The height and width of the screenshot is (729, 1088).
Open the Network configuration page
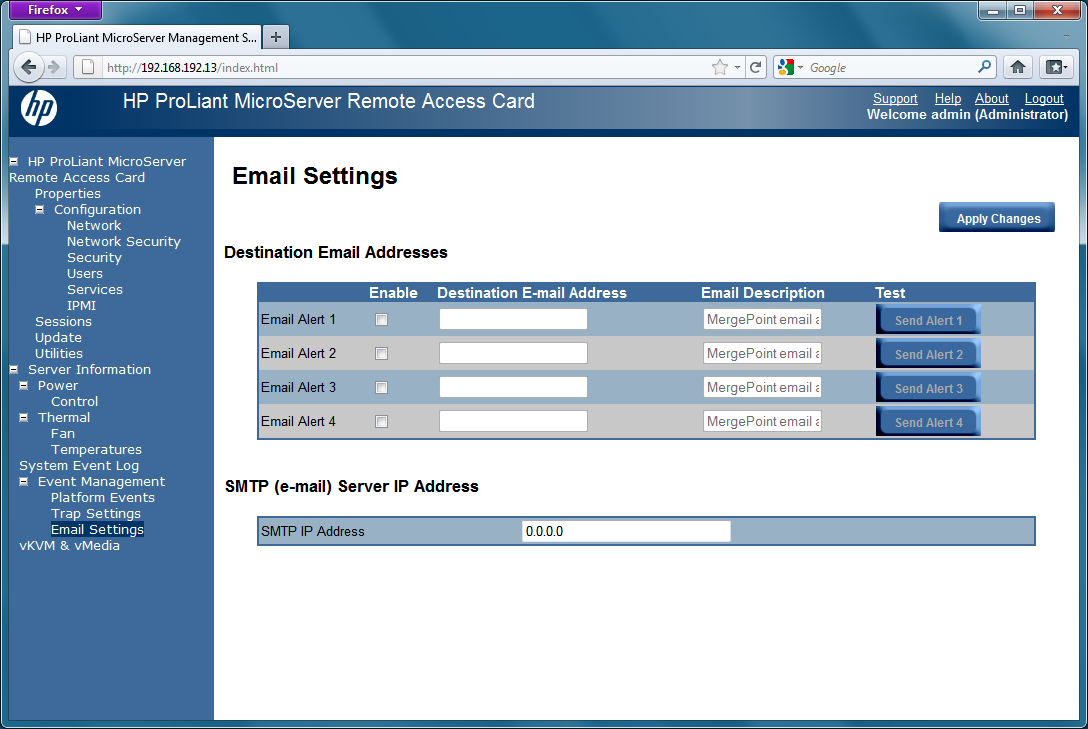94,225
